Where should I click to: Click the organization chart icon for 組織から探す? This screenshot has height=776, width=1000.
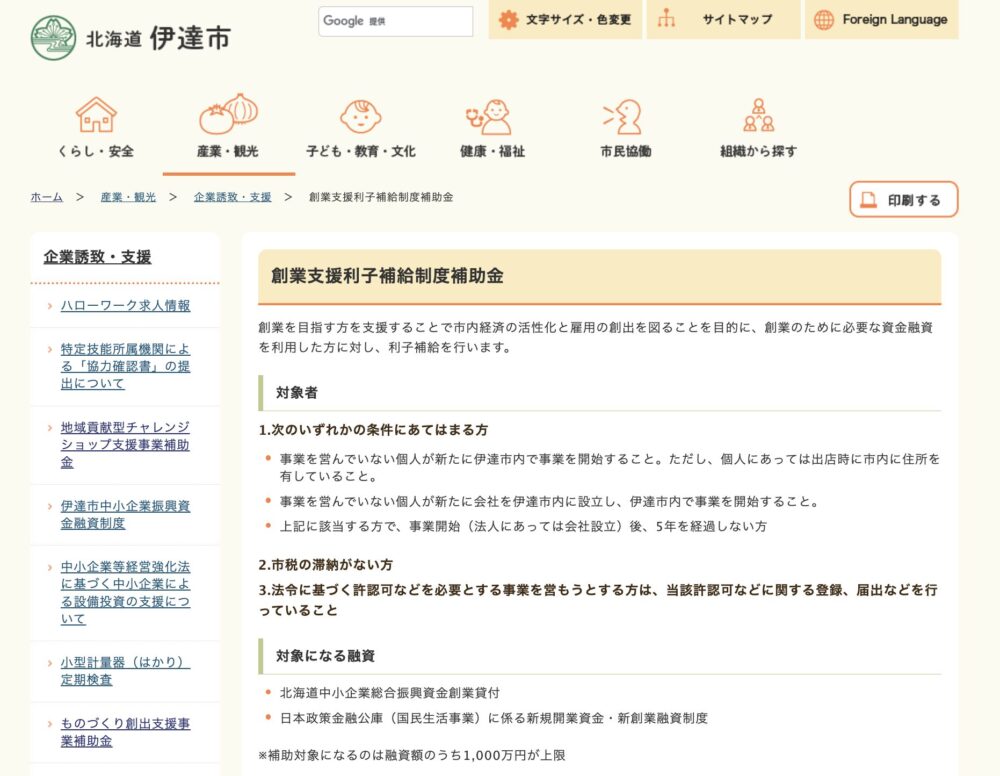coord(758,115)
